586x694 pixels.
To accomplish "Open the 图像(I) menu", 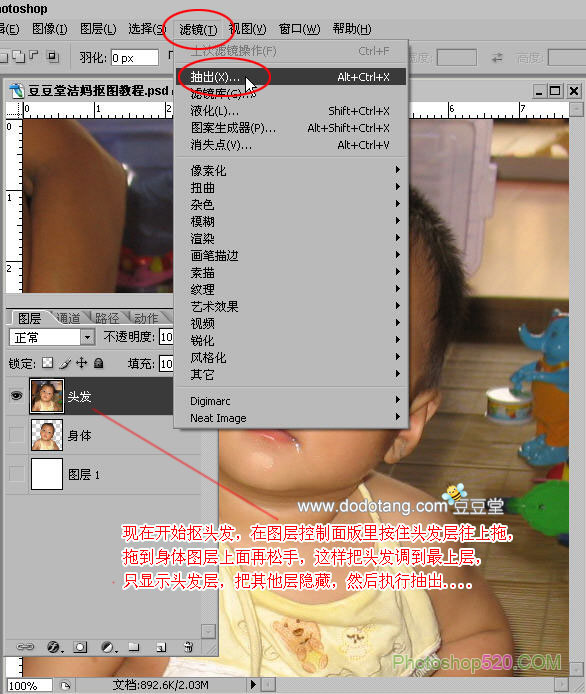I will coord(50,29).
